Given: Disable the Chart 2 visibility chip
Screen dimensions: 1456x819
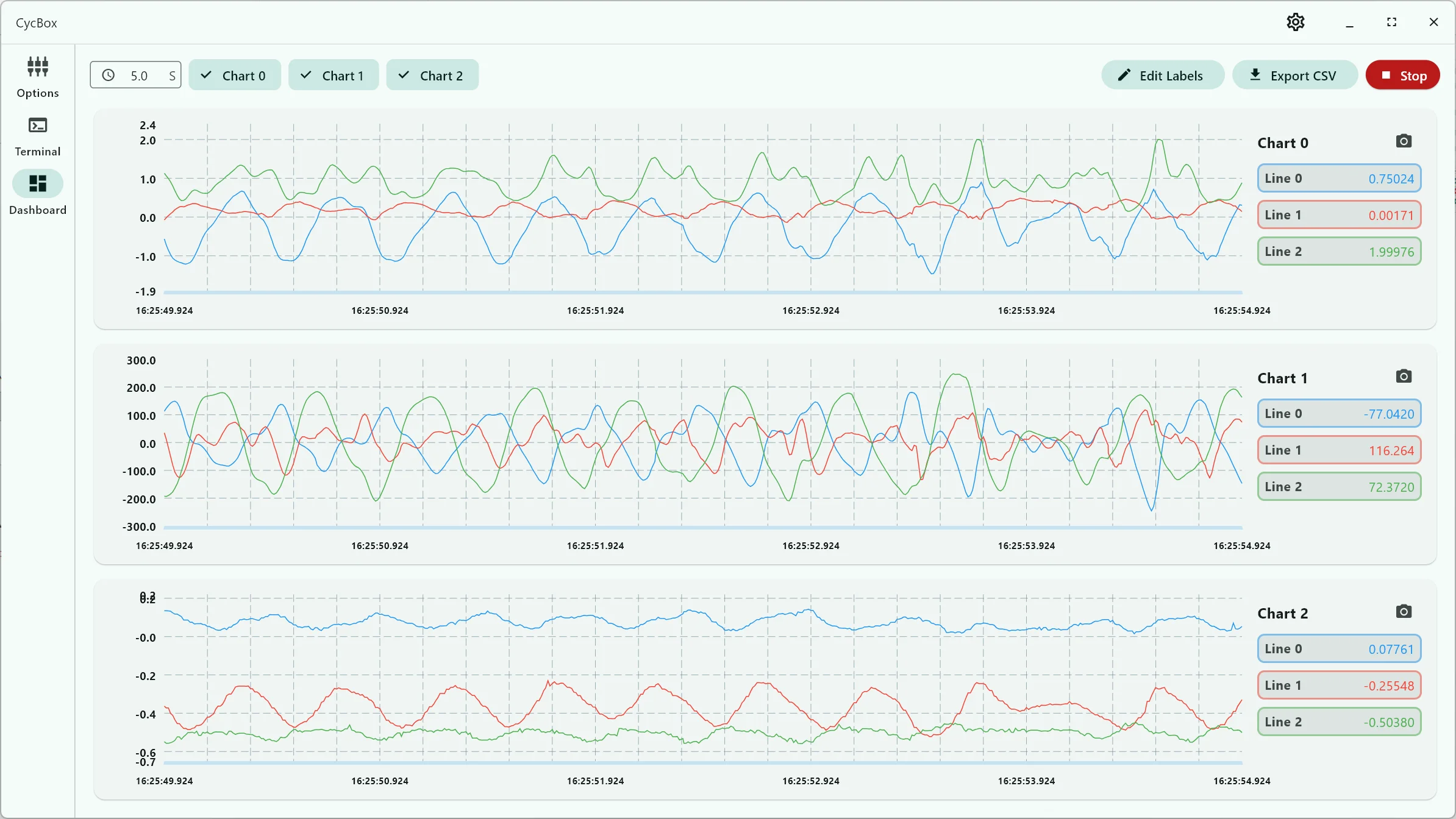Looking at the screenshot, I should [x=432, y=76].
